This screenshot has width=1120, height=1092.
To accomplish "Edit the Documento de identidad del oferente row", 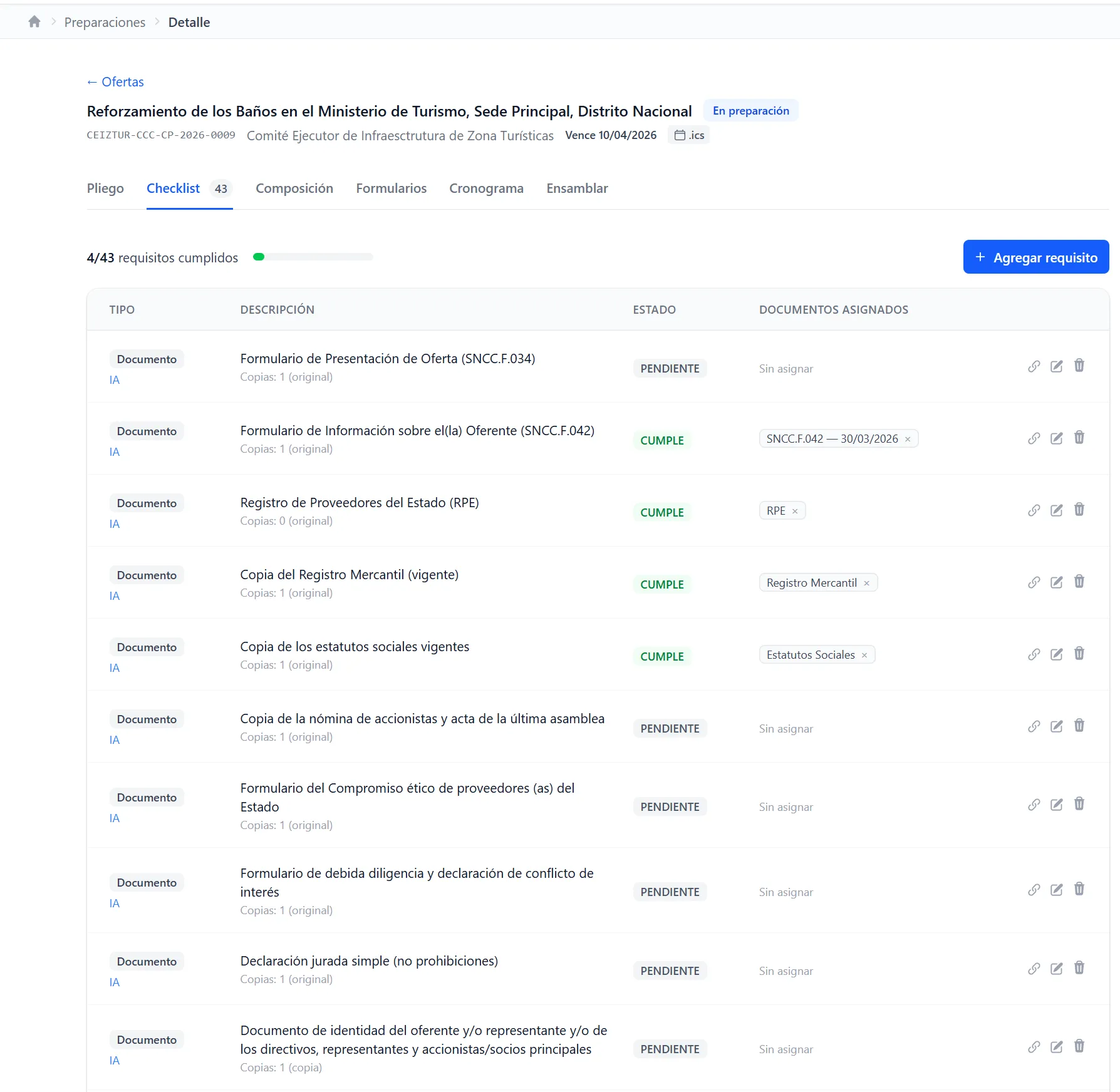I will click(1057, 1047).
